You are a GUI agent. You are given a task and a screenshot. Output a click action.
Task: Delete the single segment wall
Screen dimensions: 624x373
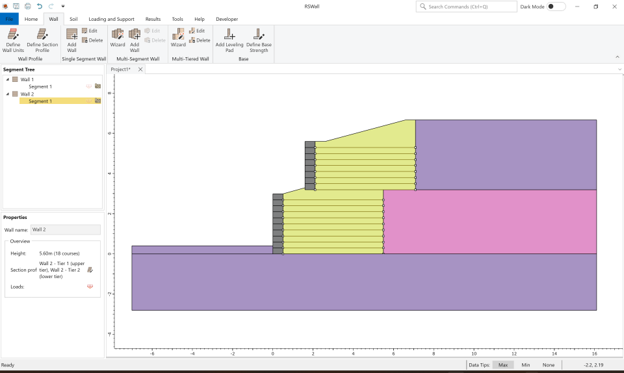[x=92, y=40]
